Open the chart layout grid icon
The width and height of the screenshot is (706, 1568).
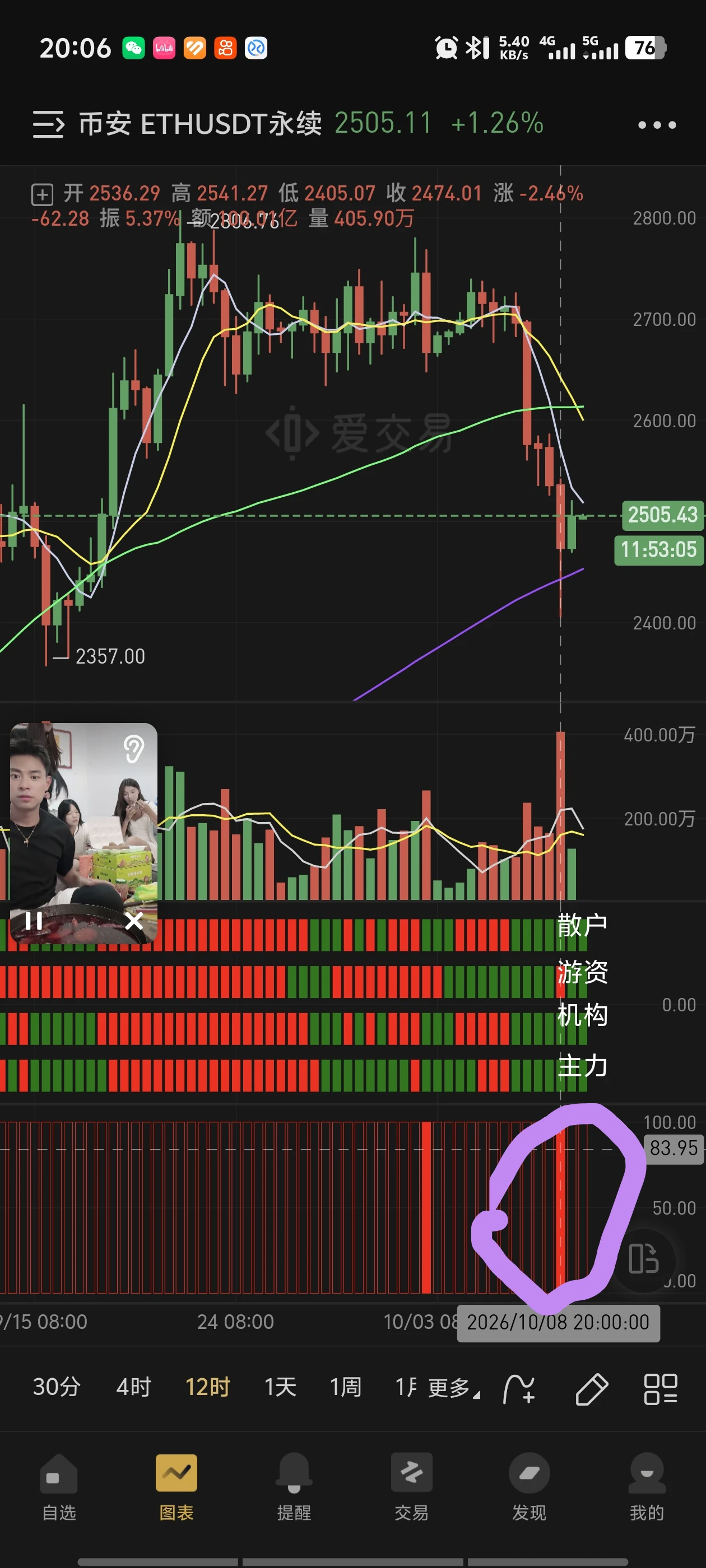661,1389
